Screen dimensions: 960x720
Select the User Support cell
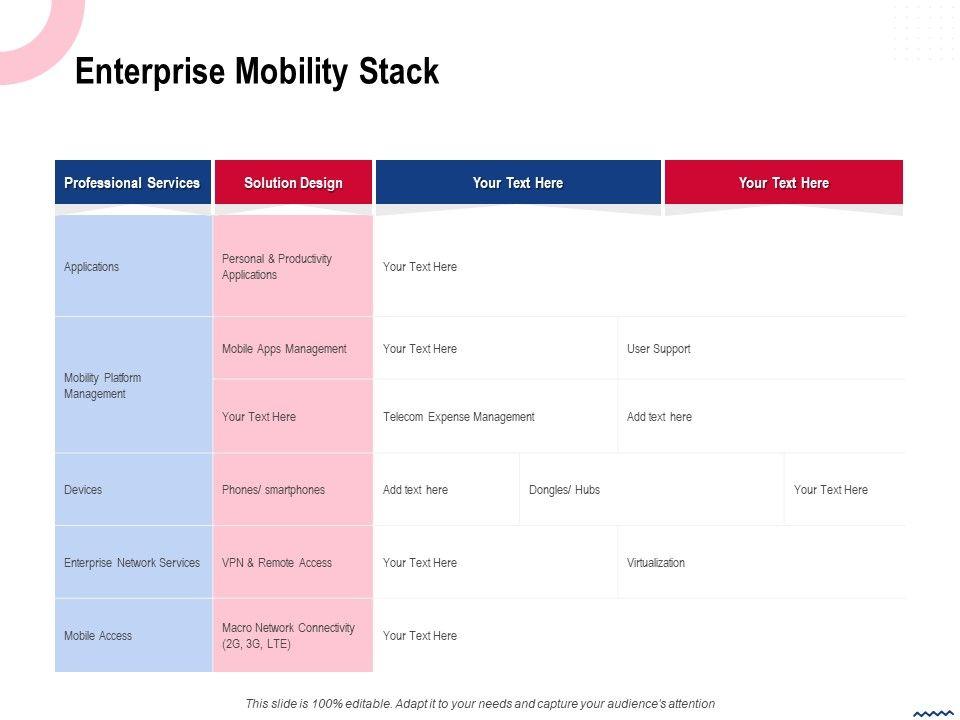659,349
